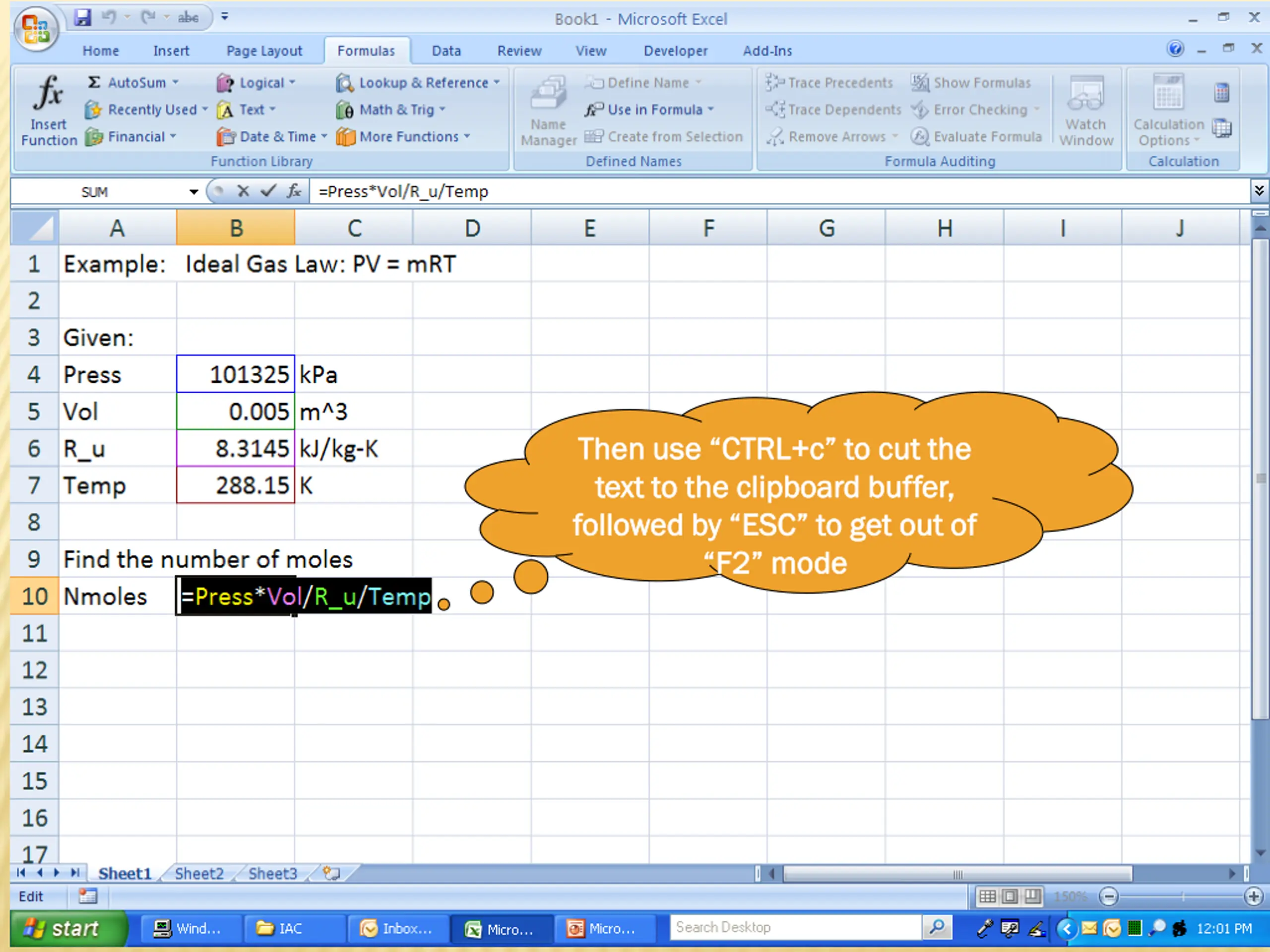
Task: Click Create from Selection
Action: [x=664, y=136]
